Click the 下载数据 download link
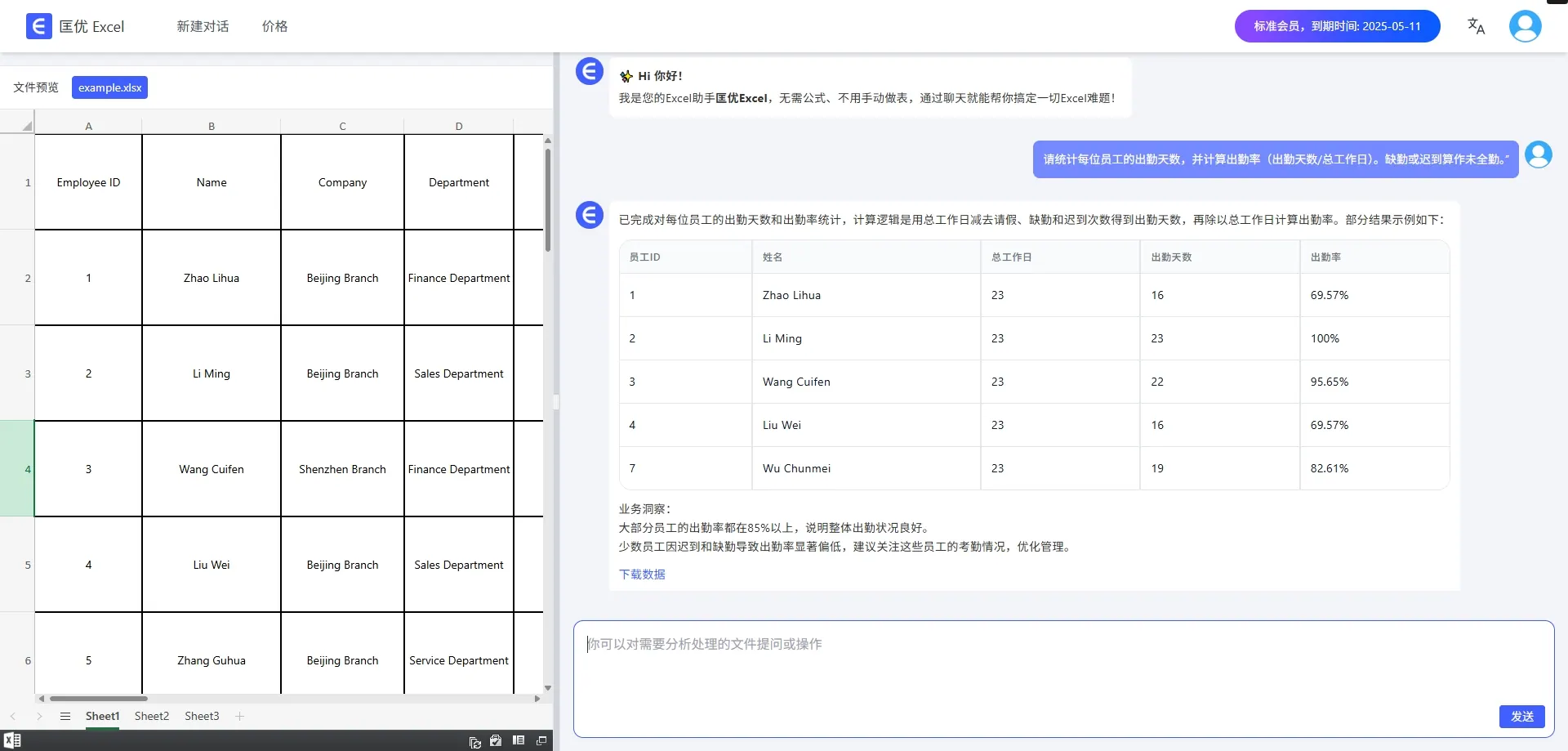 click(x=642, y=574)
